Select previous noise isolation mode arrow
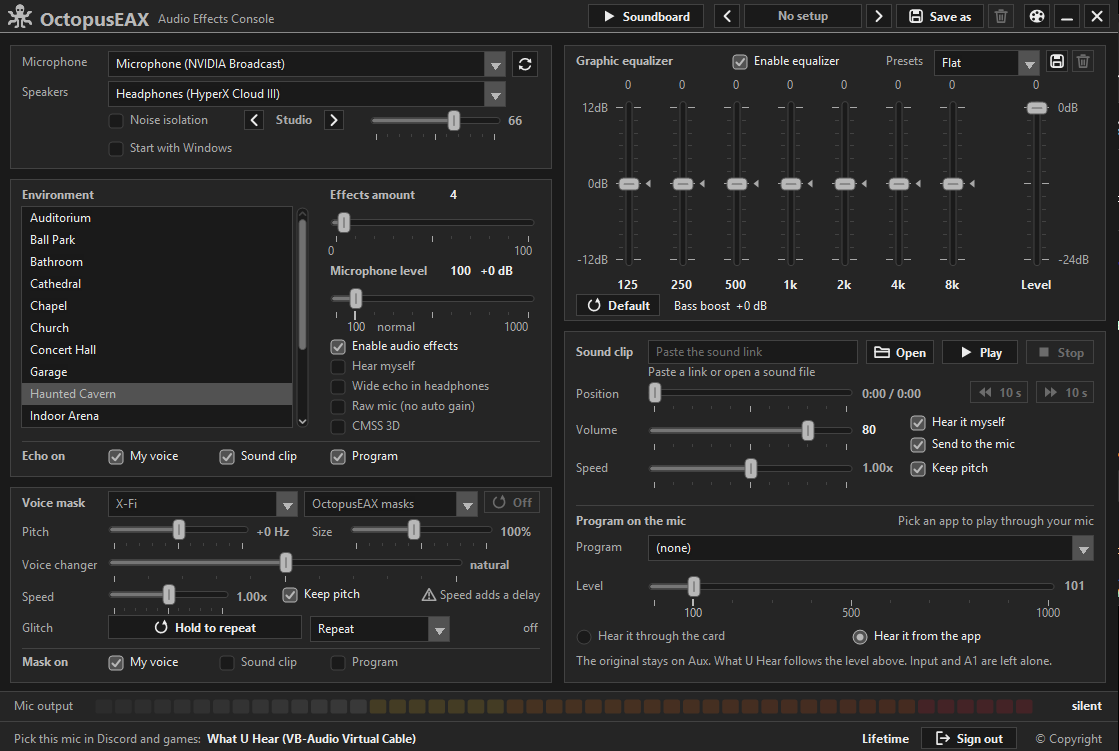This screenshot has width=1119, height=751. pos(254,120)
